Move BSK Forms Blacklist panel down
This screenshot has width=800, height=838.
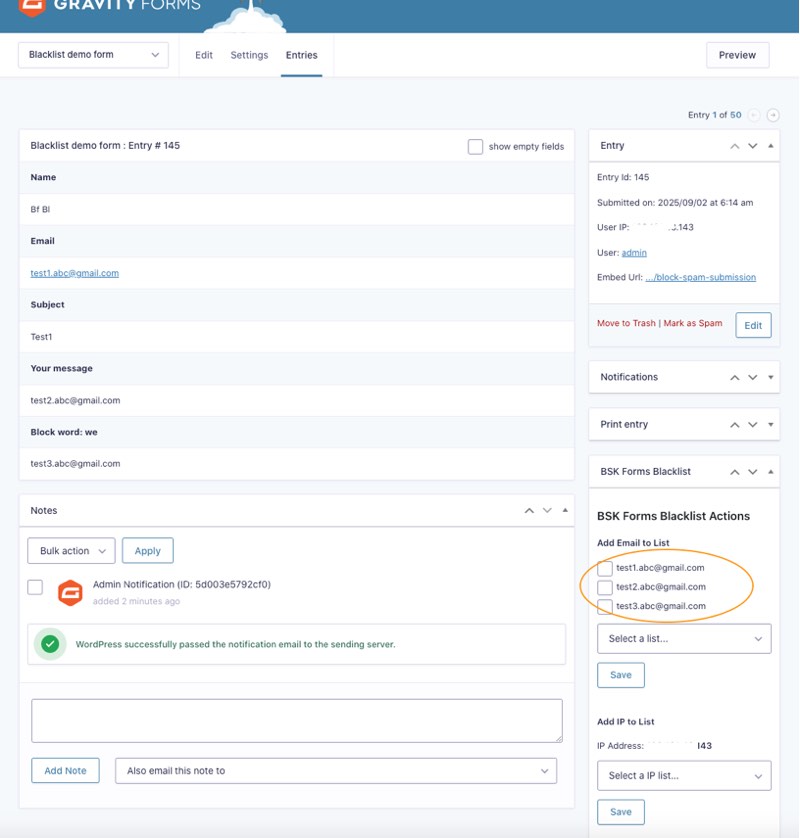753,472
